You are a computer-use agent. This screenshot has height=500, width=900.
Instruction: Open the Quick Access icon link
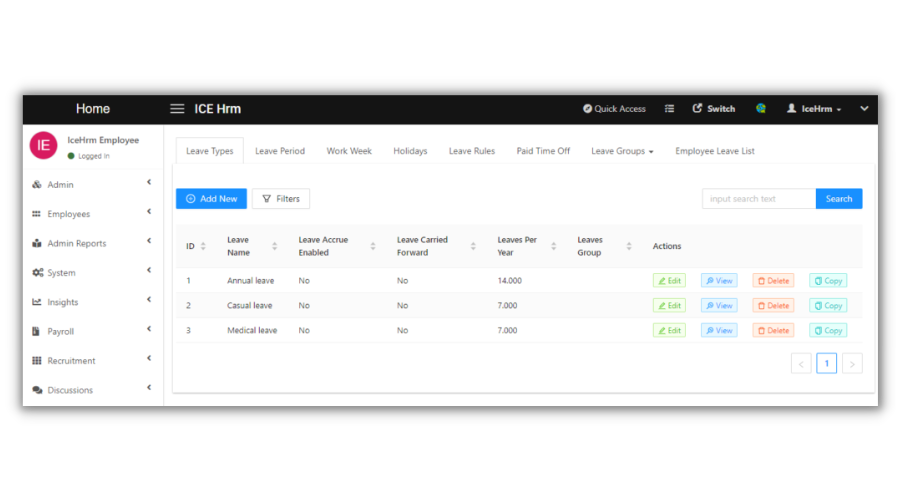click(588, 109)
